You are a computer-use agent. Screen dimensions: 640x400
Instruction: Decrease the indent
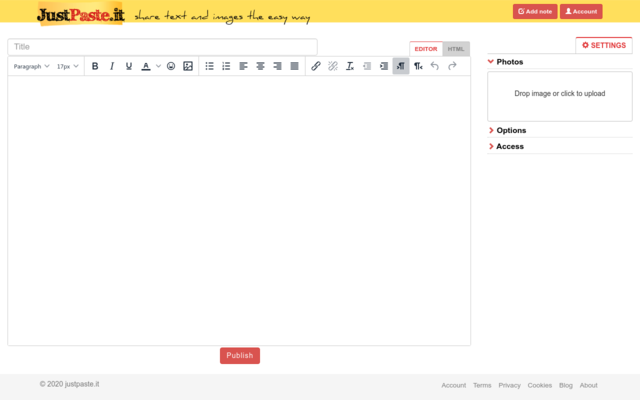click(367, 66)
